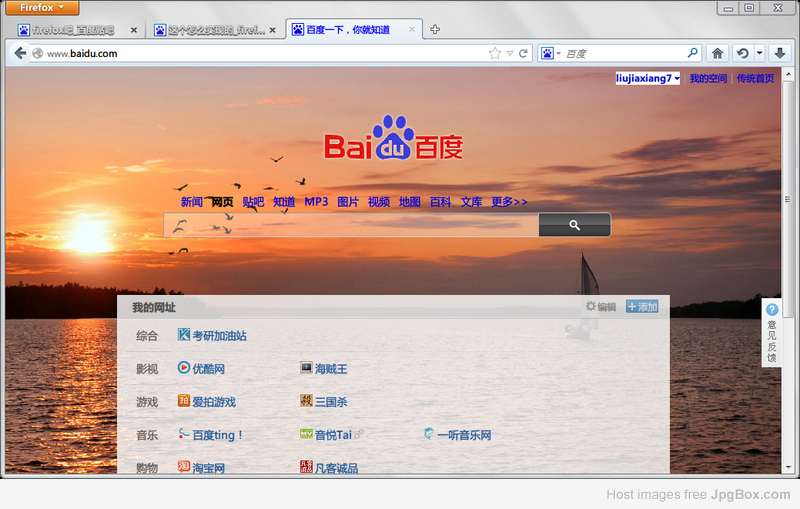Open the new tab plus button
800x509 pixels.
click(x=435, y=29)
